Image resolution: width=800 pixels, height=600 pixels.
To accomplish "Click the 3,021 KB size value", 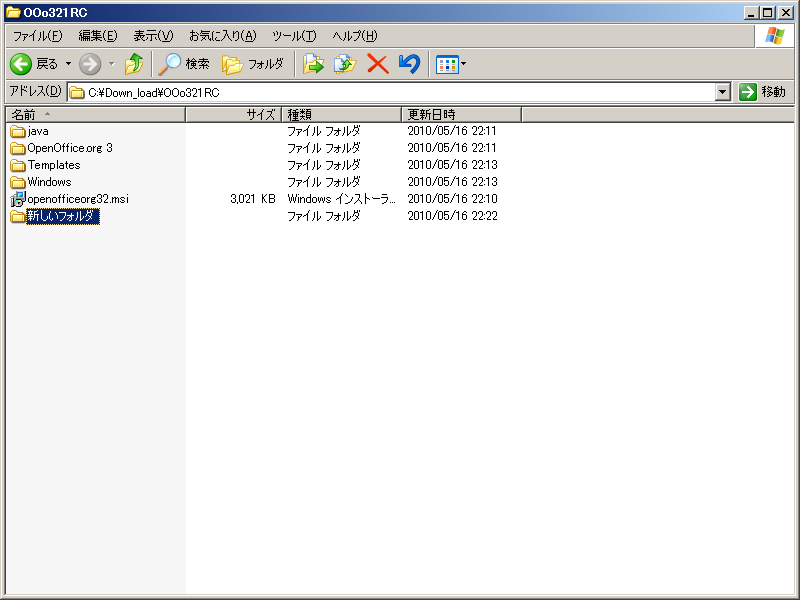I will pyautogui.click(x=253, y=199).
